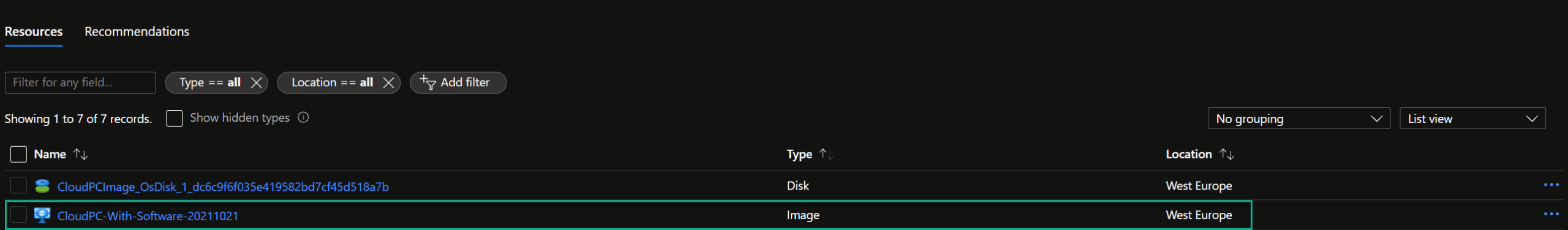Check the CloudPC-With-Software-20211021 row checkbox
The width and height of the screenshot is (1568, 230).
[x=18, y=215]
